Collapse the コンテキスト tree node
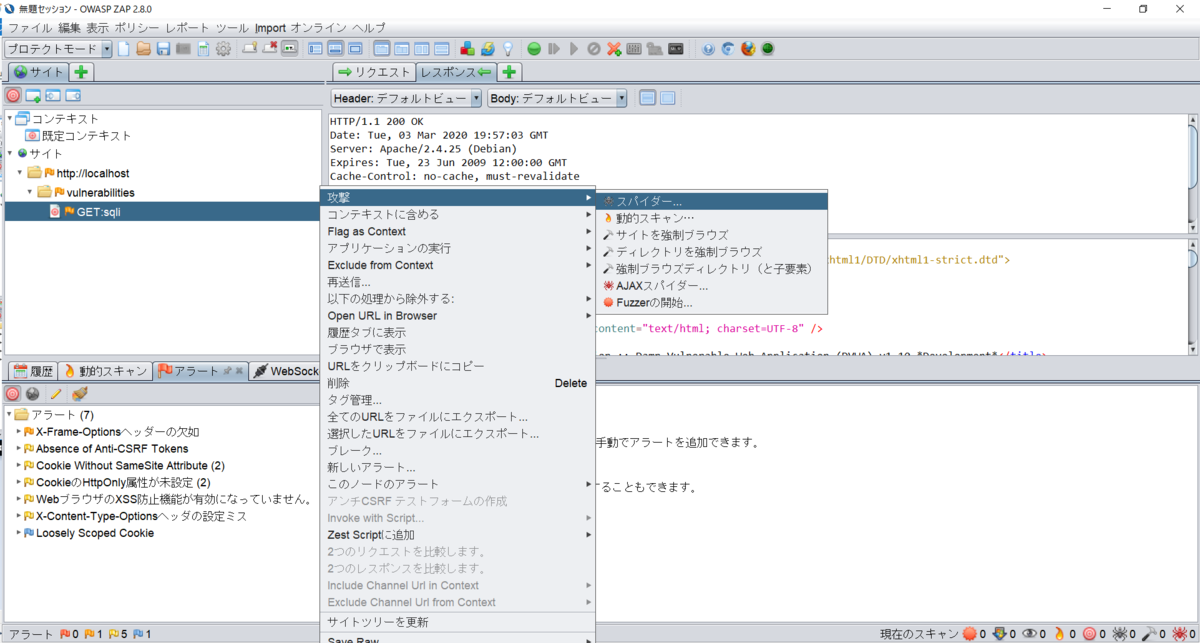The width and height of the screenshot is (1200, 643). tap(9, 118)
